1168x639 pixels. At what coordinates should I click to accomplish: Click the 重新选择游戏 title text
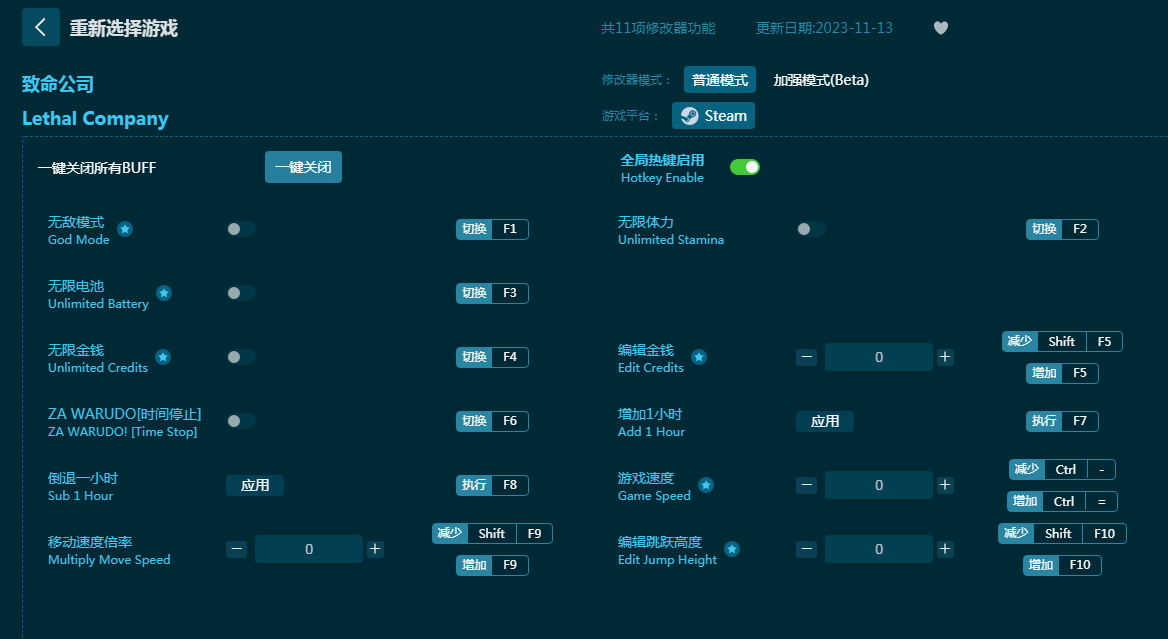pyautogui.click(x=124, y=28)
